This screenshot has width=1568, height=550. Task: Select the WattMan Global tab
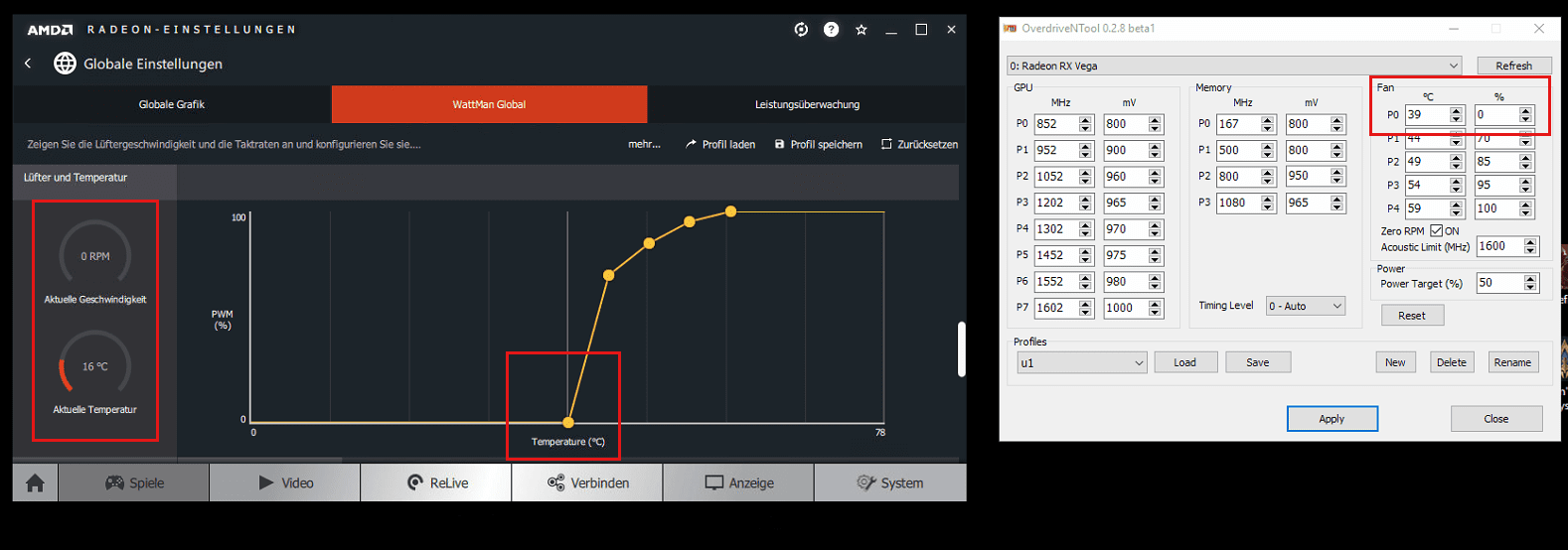click(489, 104)
